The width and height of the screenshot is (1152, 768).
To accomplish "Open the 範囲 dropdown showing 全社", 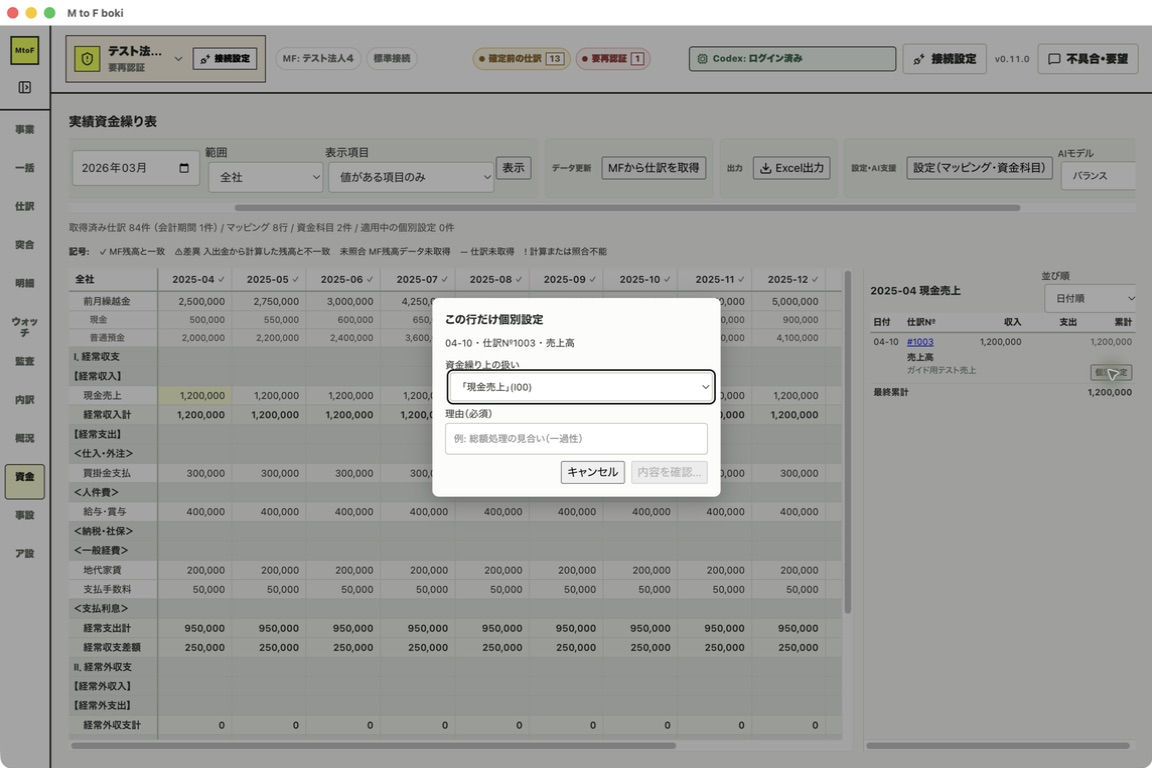I will coord(265,177).
